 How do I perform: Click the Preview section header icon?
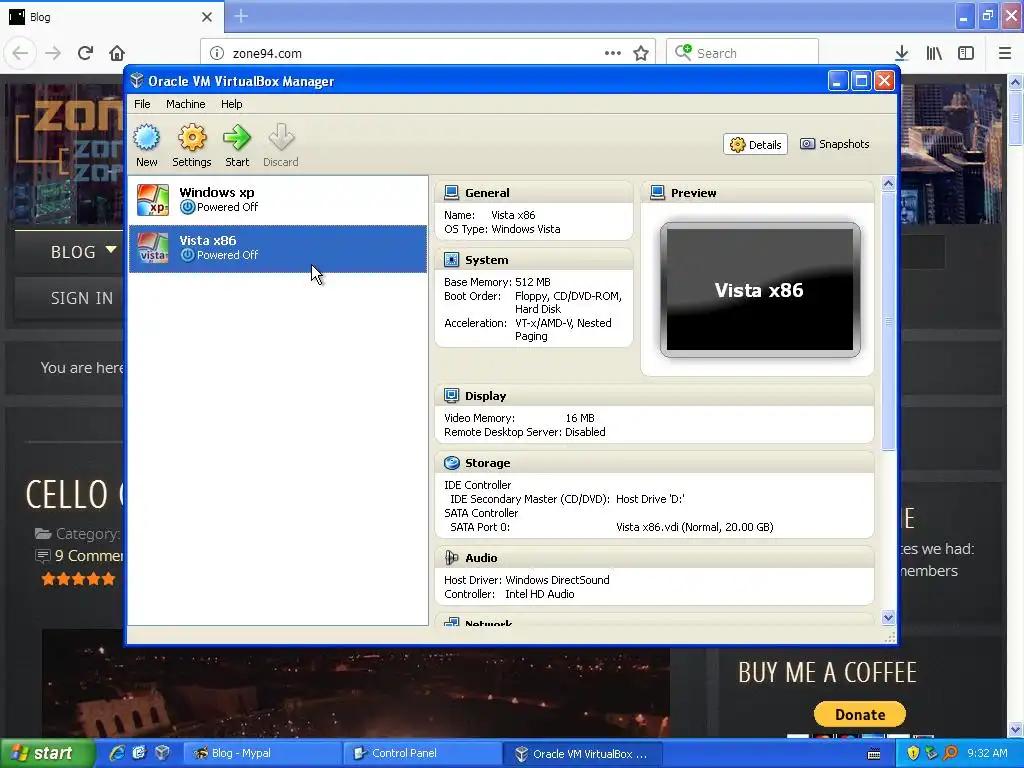pyautogui.click(x=658, y=193)
